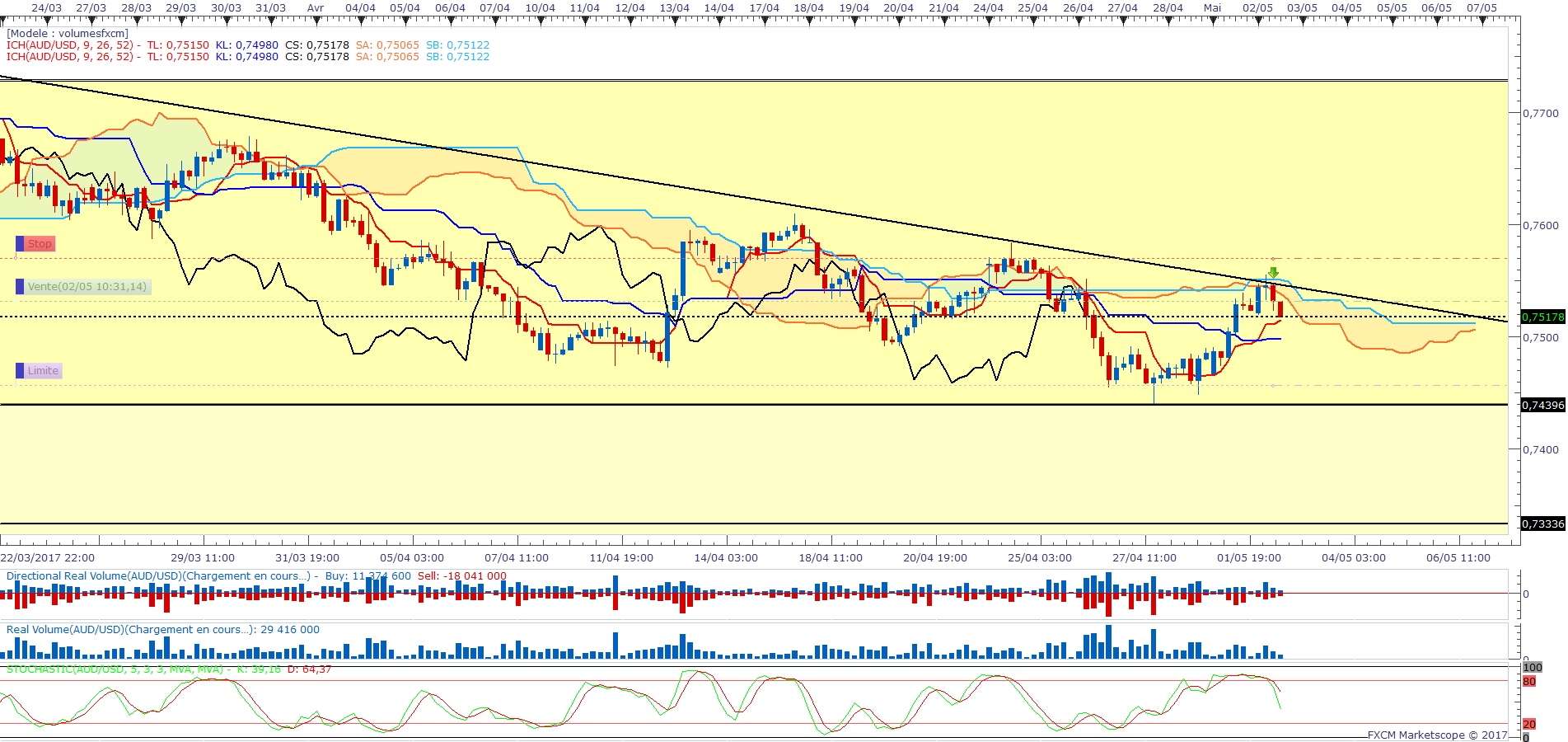This screenshot has width=1568, height=742.
Task: Click the Mai month label on top axis
Action: (x=1212, y=7)
